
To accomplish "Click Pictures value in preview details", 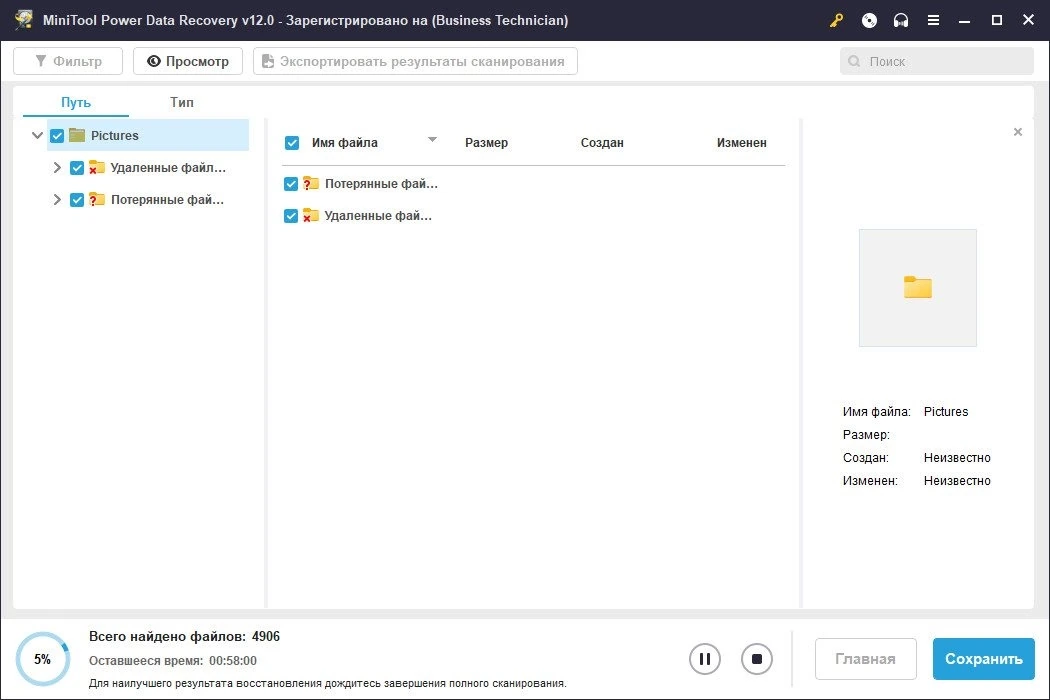I will pos(946,412).
